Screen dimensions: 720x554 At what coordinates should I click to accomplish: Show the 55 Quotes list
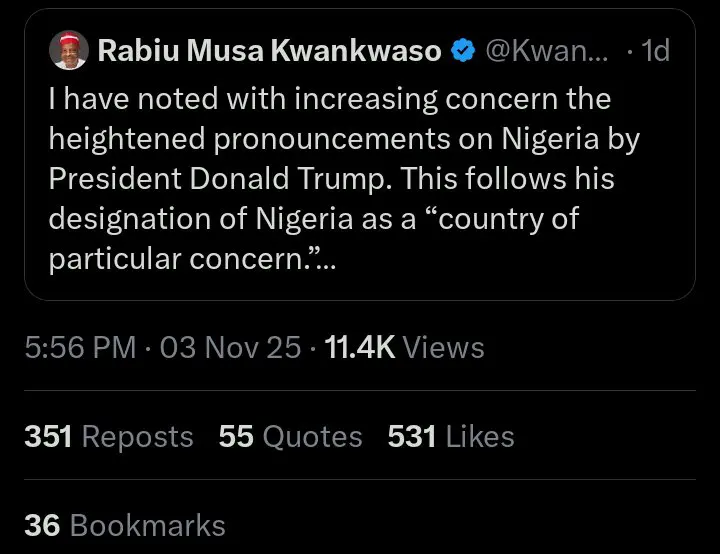290,437
